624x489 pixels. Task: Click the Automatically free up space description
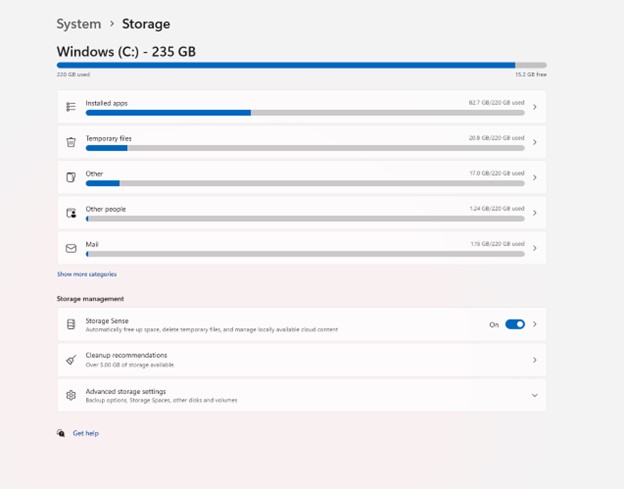[x=212, y=330]
